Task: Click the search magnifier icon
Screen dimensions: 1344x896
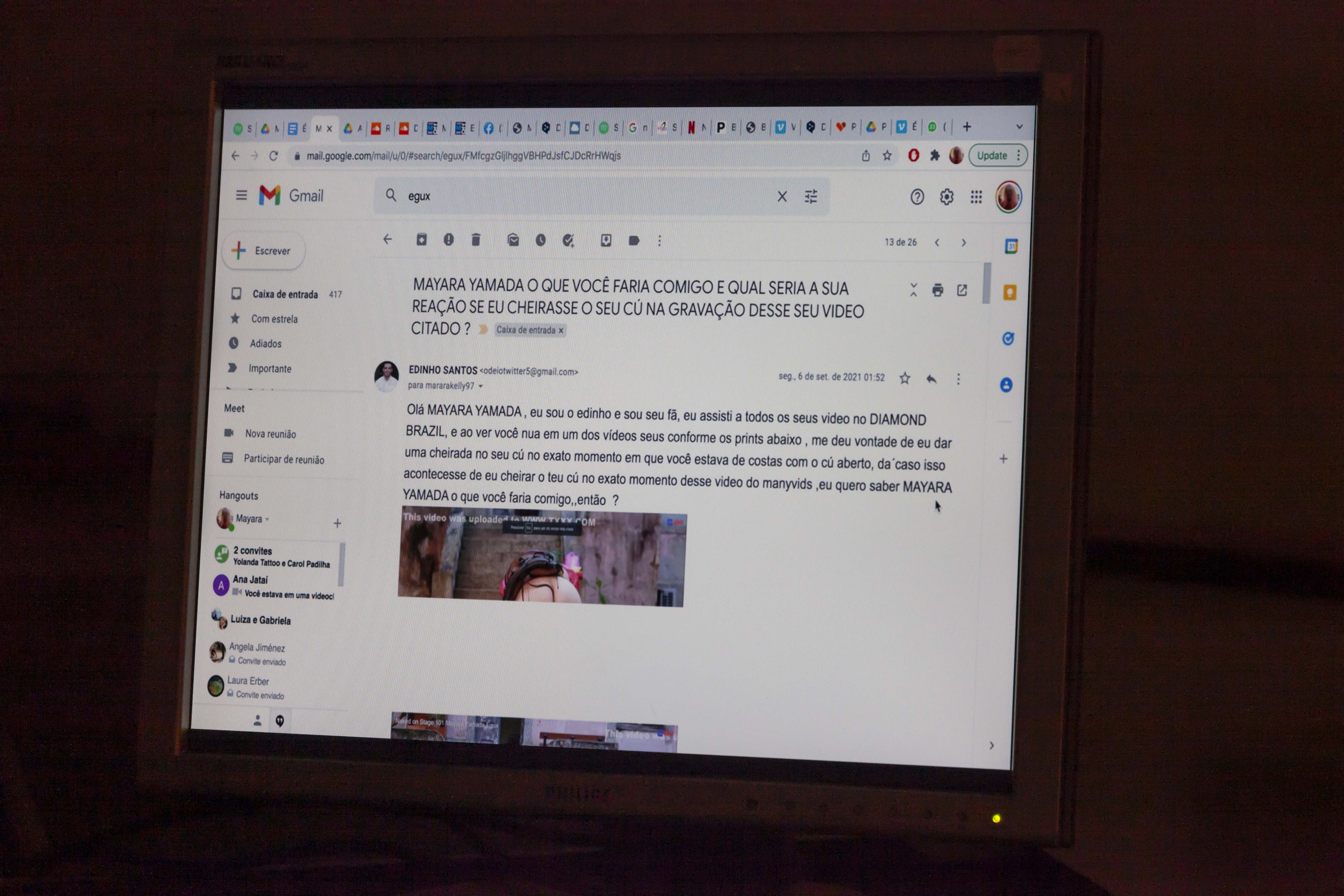Action: click(x=391, y=196)
